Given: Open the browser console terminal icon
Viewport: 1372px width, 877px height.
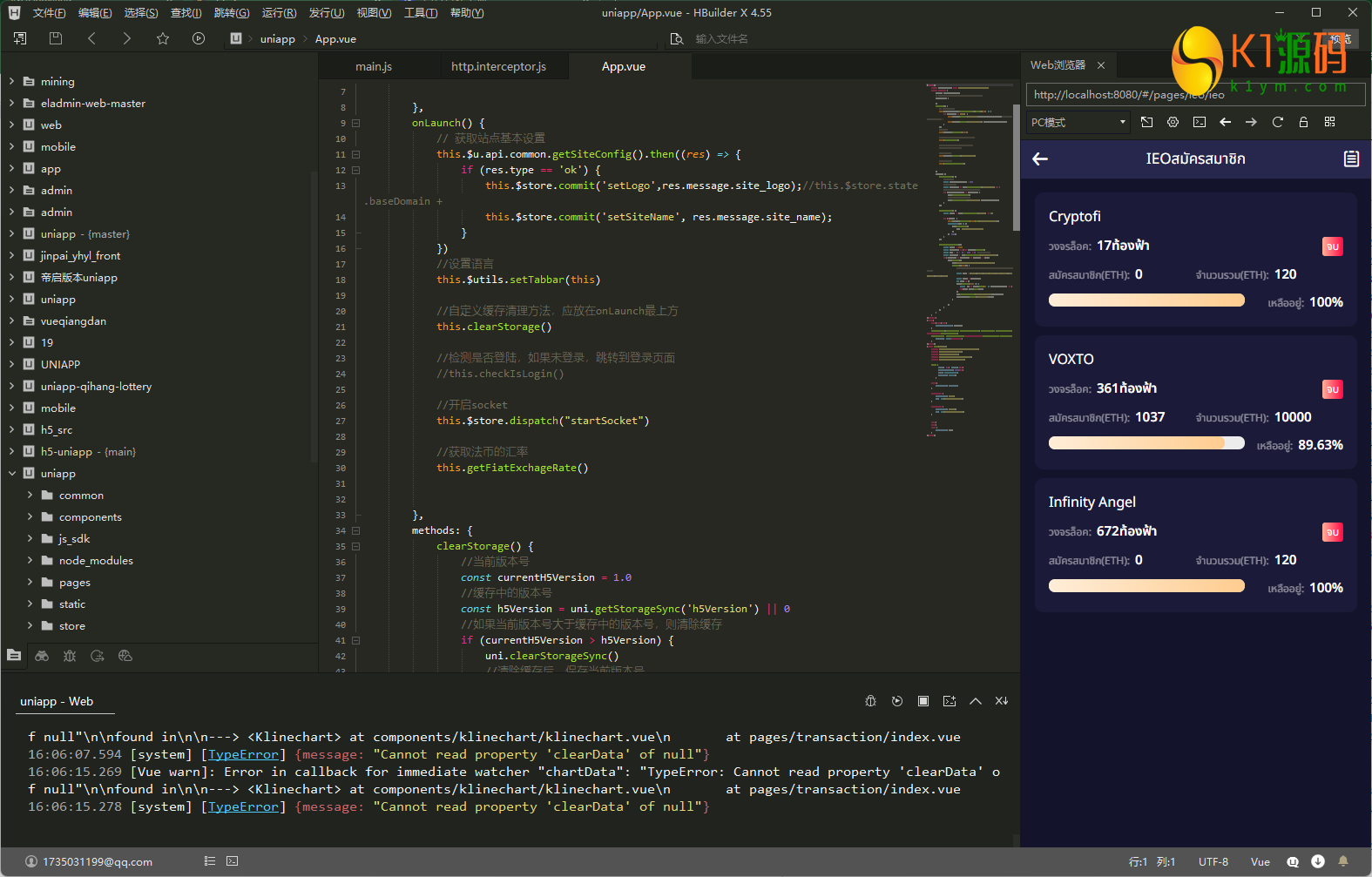Looking at the screenshot, I should [x=1199, y=122].
